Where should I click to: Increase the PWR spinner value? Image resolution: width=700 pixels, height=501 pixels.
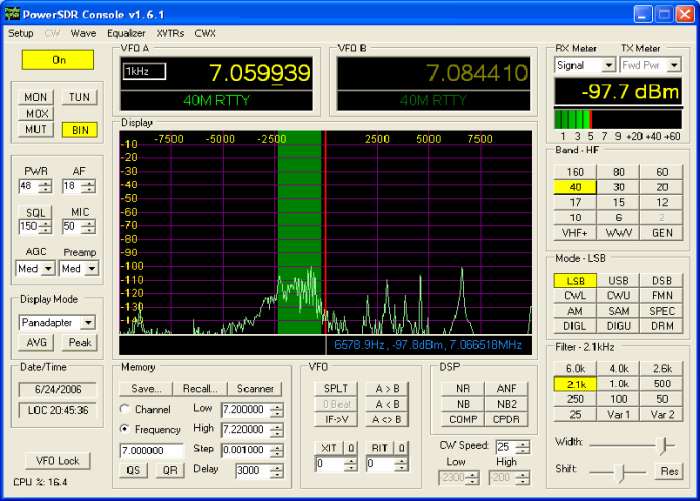(45, 183)
